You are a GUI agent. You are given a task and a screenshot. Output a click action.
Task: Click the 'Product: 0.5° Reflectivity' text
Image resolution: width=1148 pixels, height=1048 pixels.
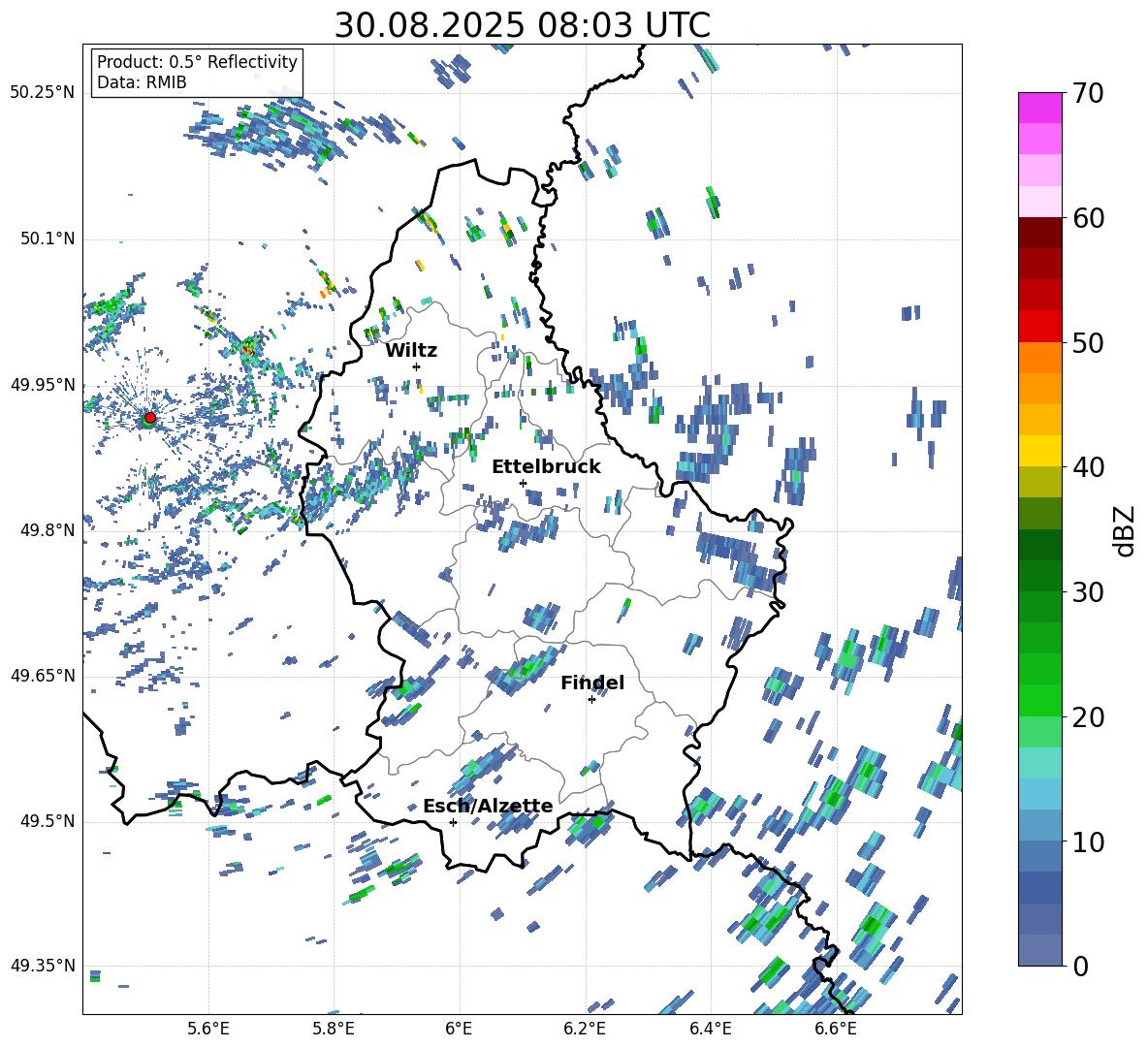(197, 61)
